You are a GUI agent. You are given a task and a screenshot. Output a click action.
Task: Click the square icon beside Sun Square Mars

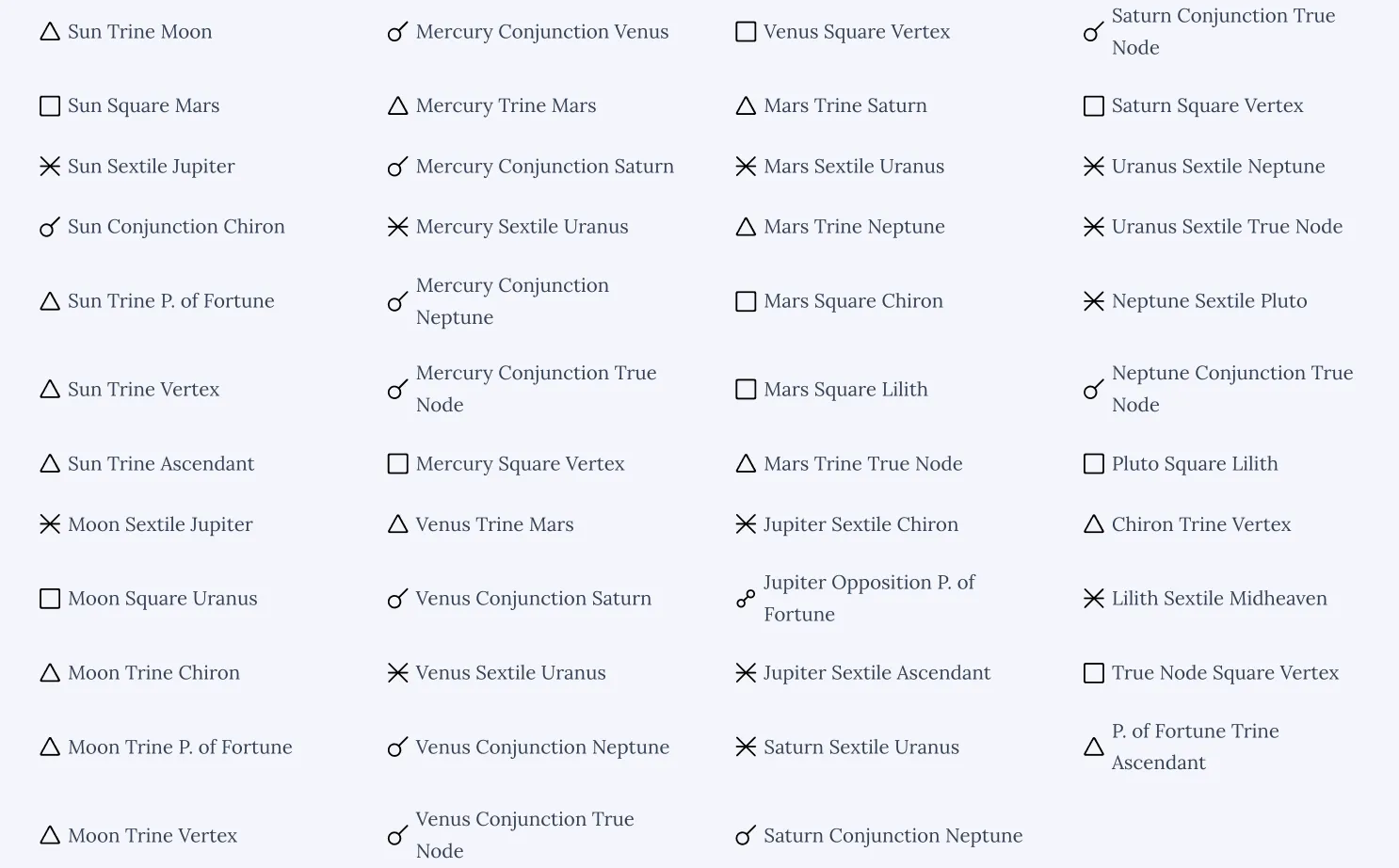50,106
